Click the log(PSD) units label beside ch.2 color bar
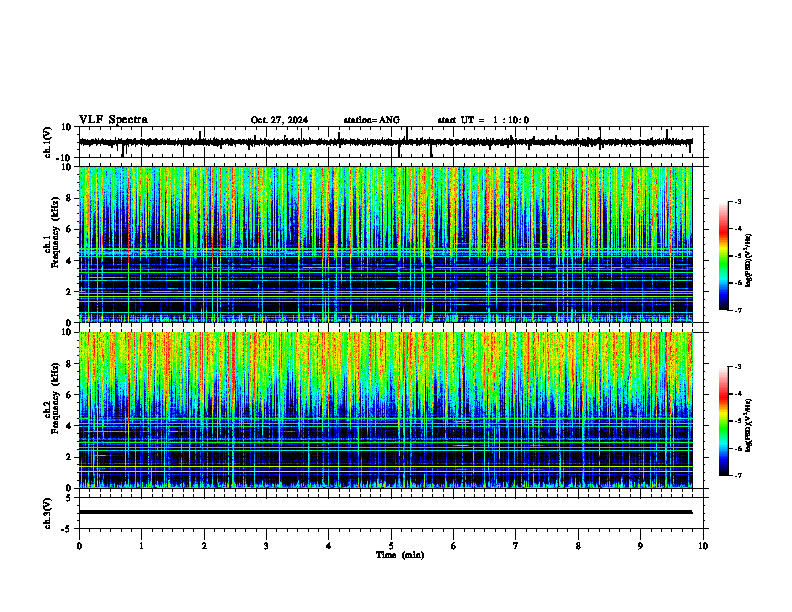Viewport: 792px width, 612px height. point(750,425)
